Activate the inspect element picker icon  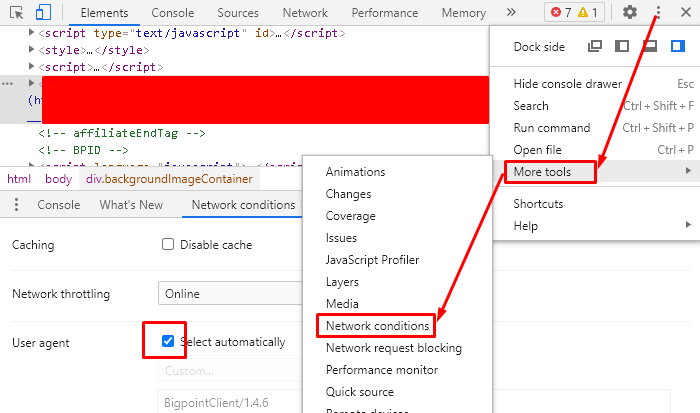[x=17, y=13]
